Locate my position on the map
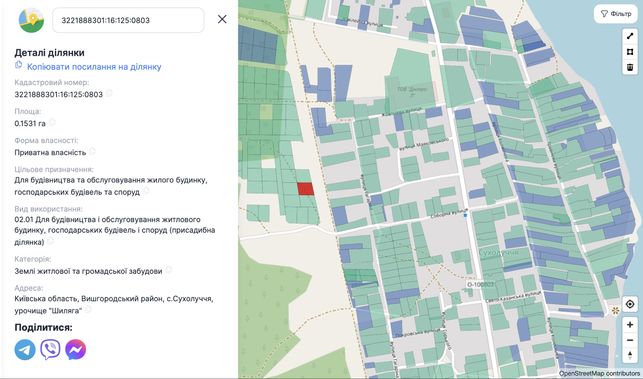Image resolution: width=643 pixels, height=379 pixels. click(630, 304)
